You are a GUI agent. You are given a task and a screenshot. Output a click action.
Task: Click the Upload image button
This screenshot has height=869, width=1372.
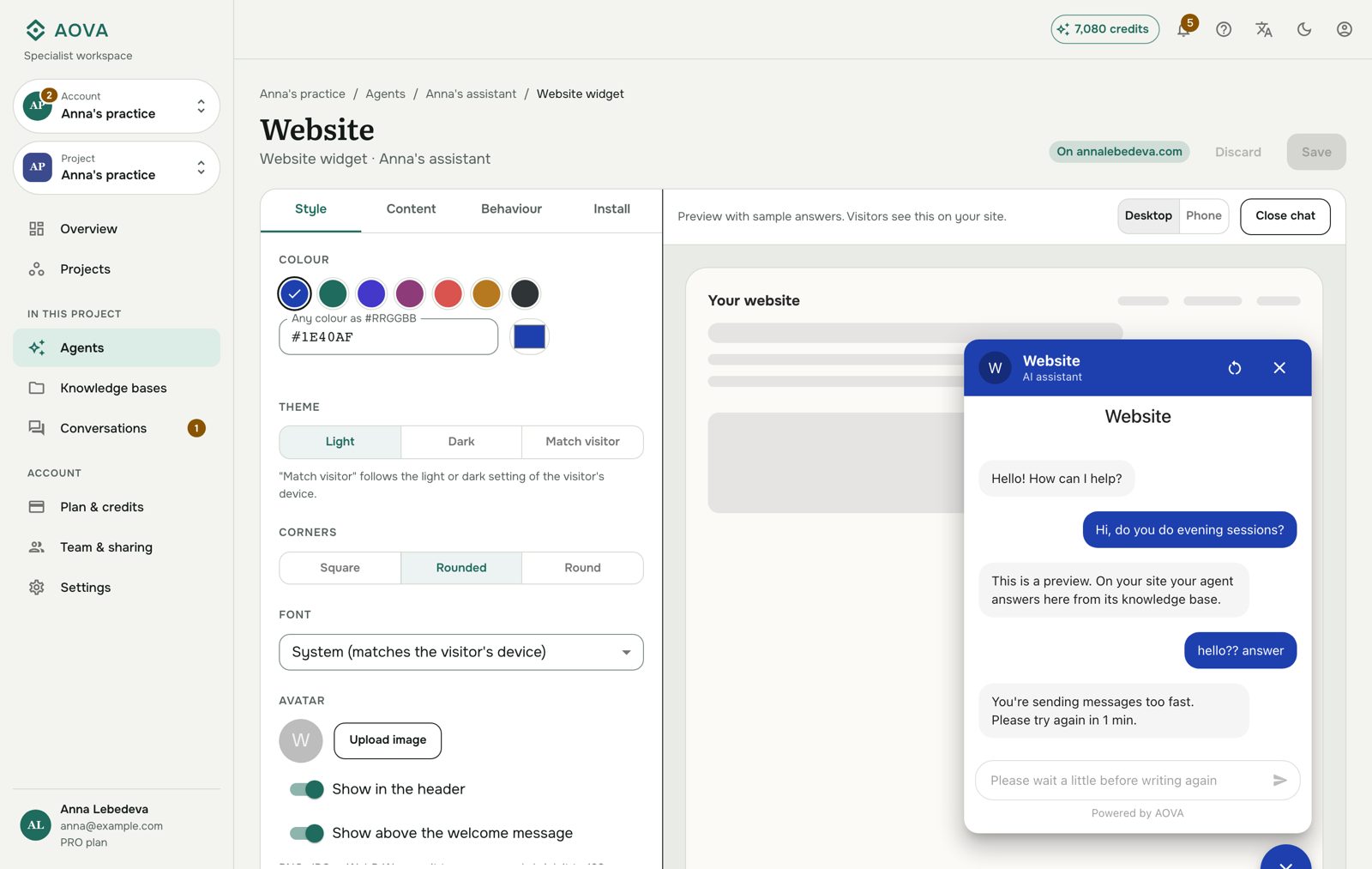pos(388,740)
